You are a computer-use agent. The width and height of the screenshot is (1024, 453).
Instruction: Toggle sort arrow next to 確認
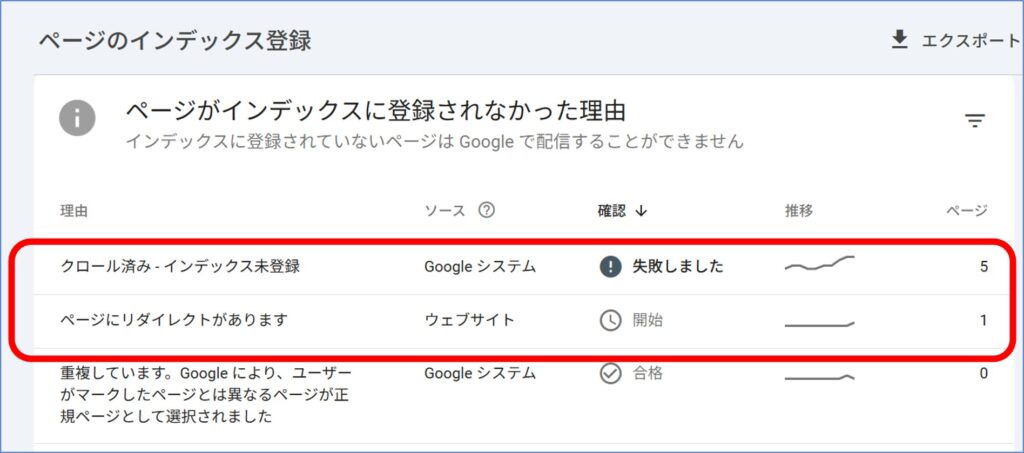(x=641, y=210)
